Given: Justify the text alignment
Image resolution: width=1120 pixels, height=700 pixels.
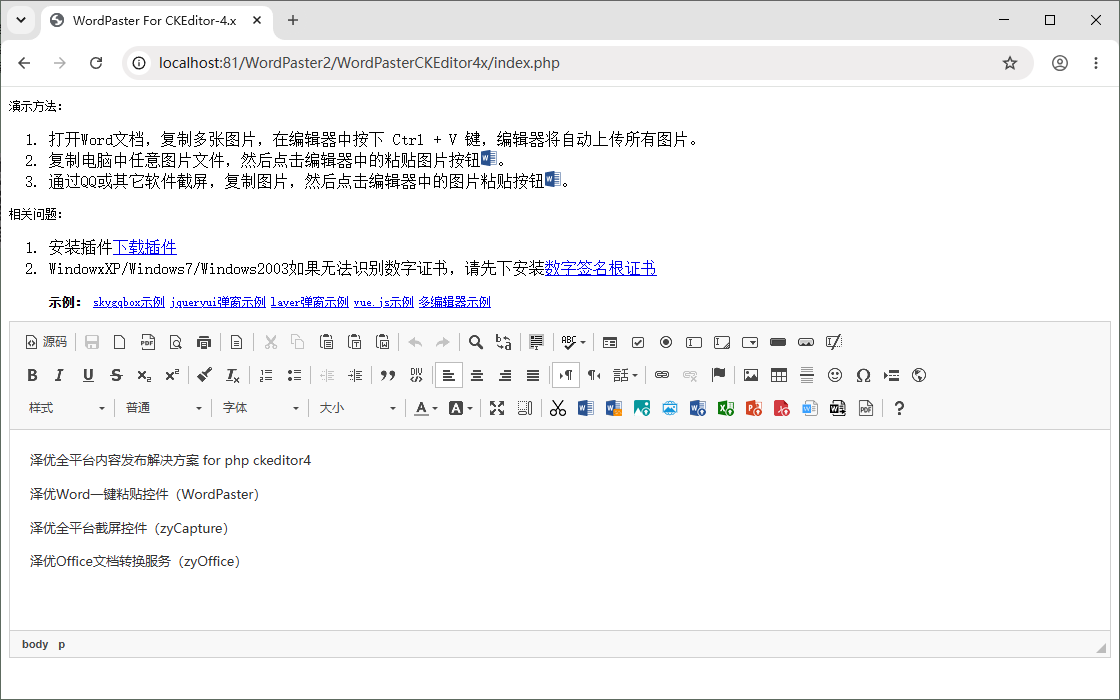Looking at the screenshot, I should click(x=533, y=375).
